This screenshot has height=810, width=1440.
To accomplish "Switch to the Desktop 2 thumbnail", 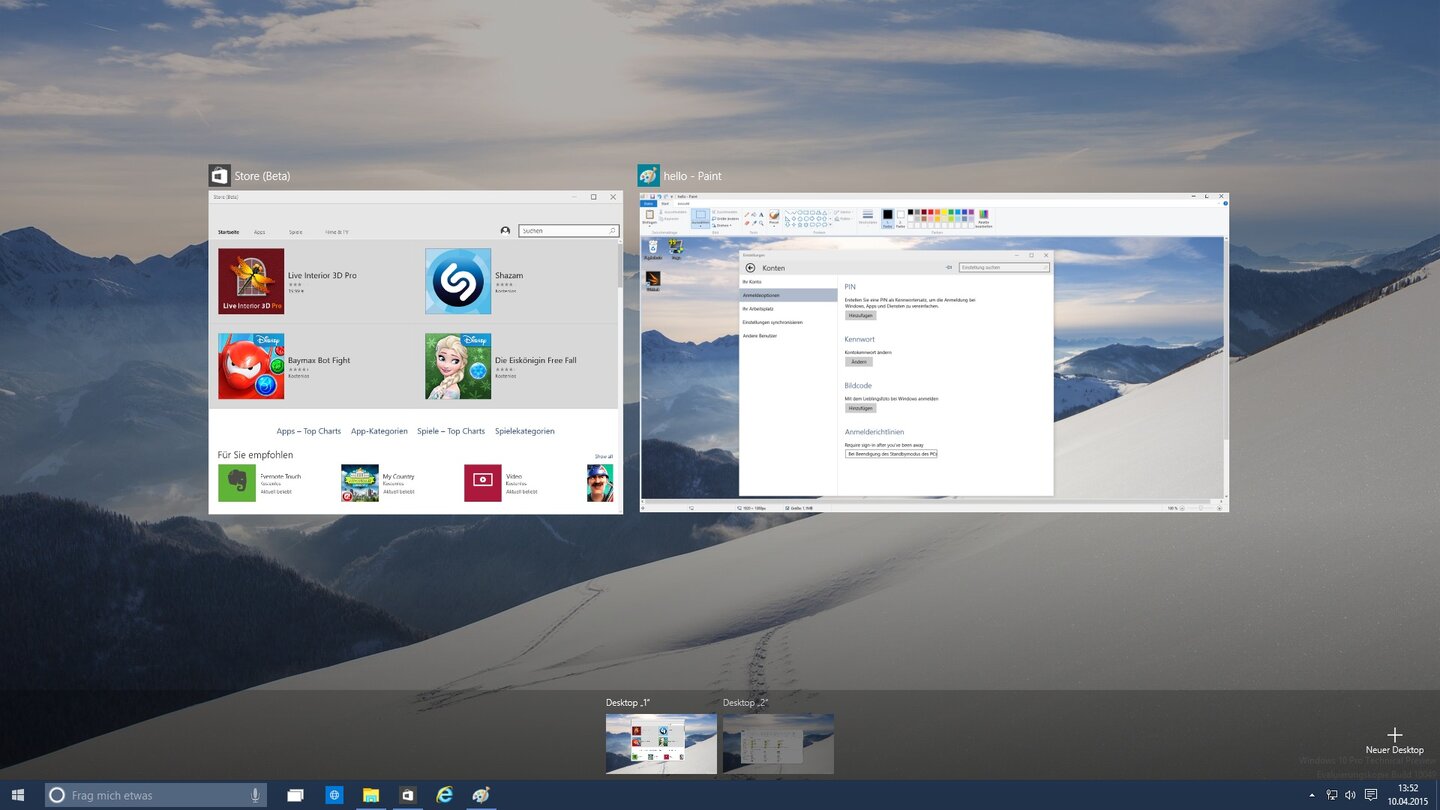I will [778, 743].
